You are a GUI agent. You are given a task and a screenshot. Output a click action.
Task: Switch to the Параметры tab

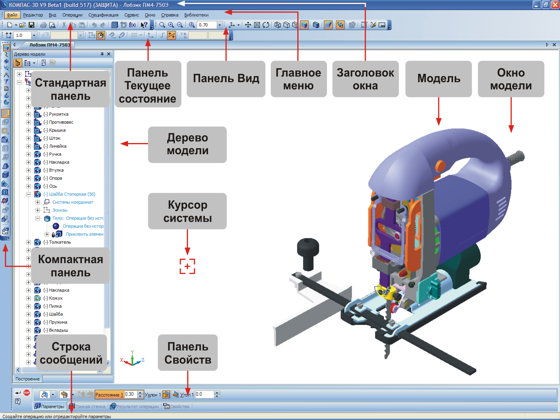click(50, 406)
